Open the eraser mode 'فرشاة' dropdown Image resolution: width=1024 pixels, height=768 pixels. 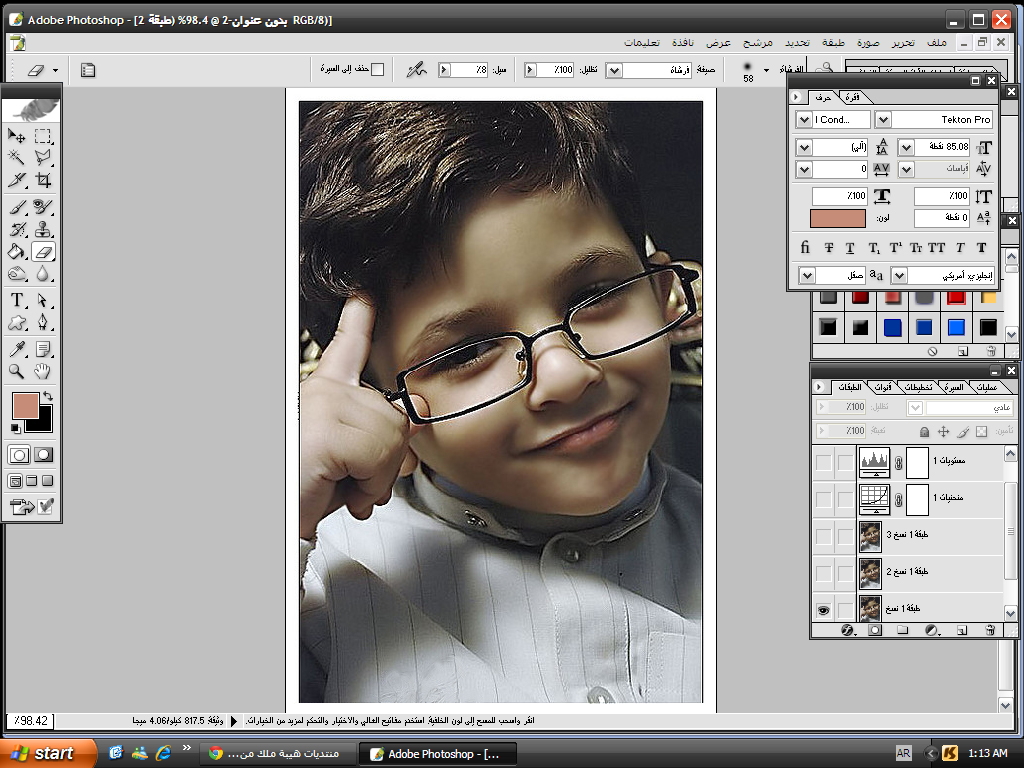point(614,70)
